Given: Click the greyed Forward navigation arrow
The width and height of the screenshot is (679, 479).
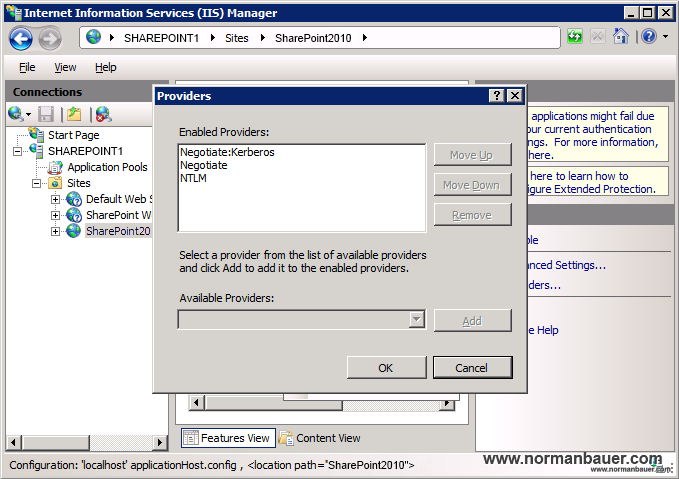Looking at the screenshot, I should coord(50,39).
